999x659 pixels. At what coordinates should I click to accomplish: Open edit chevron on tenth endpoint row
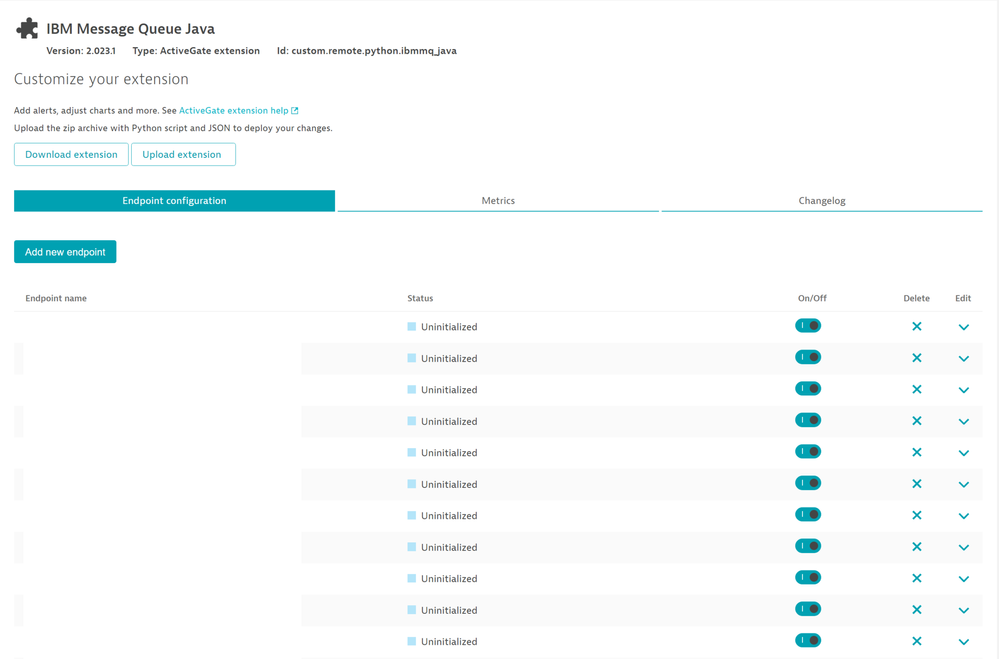[x=963, y=610]
